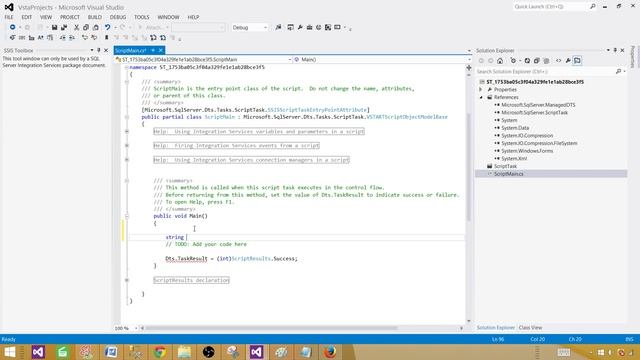
Task: Click the Quick Launch search magnifier icon
Action: tap(593, 7)
